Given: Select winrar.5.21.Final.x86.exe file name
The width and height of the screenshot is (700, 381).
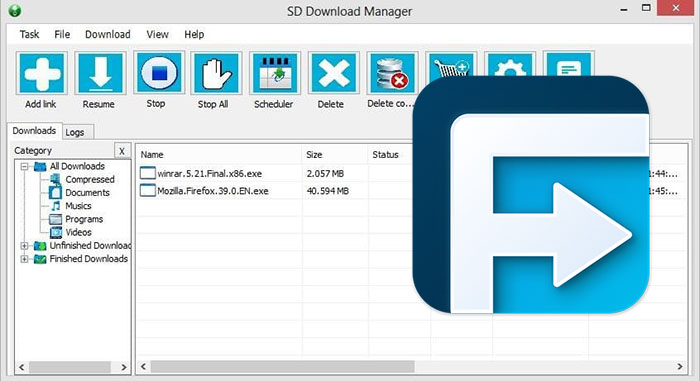Looking at the screenshot, I should pos(209,174).
